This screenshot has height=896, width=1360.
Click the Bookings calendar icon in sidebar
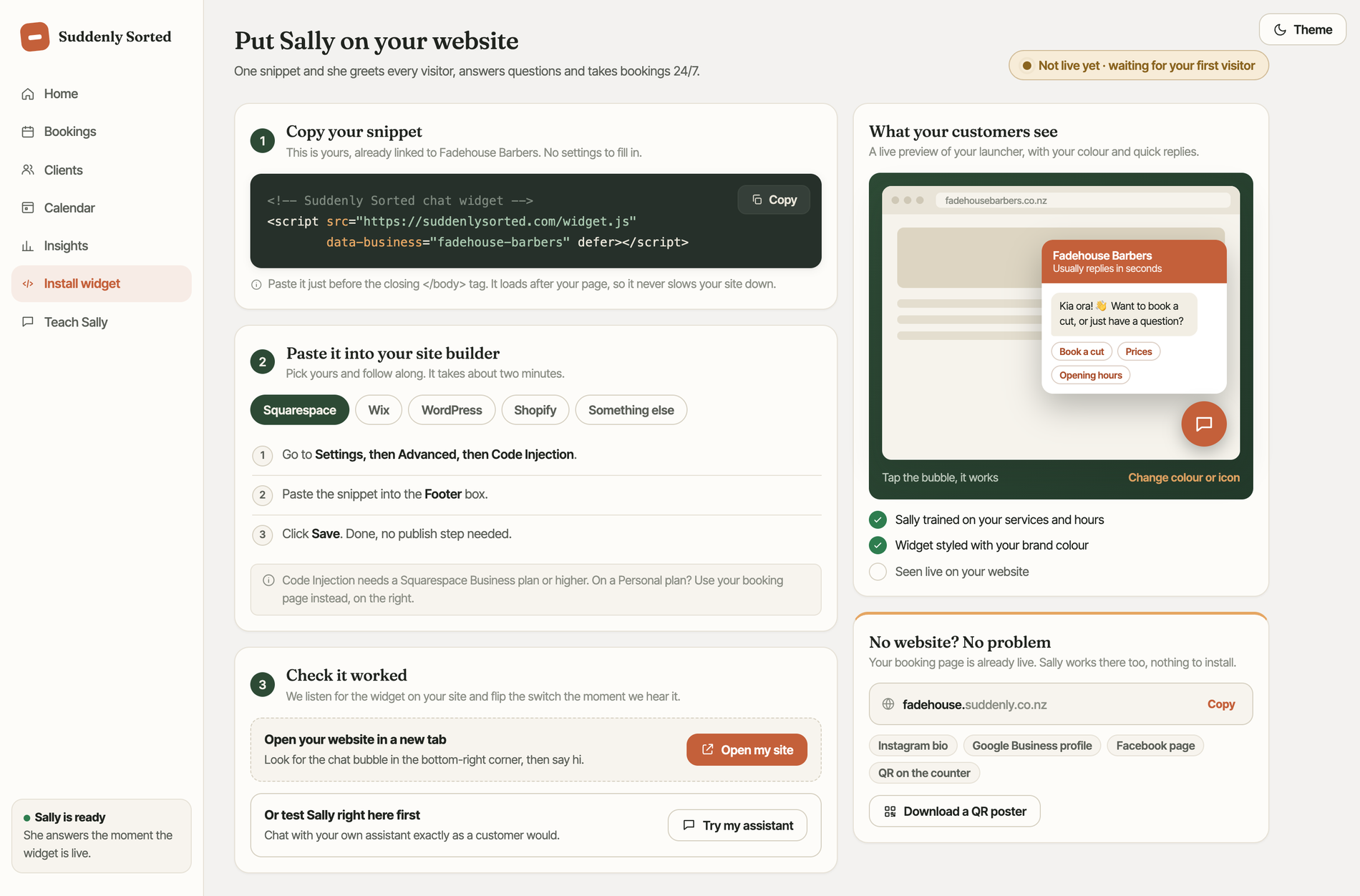tap(28, 132)
